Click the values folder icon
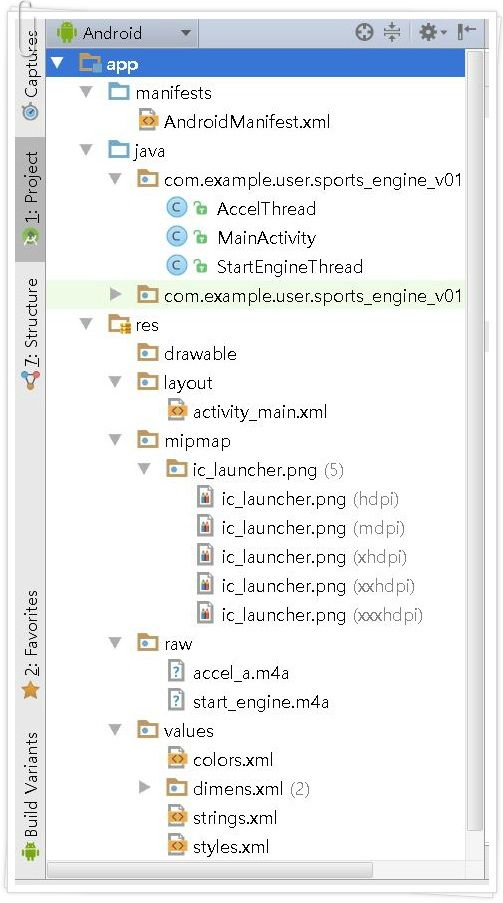503x903 pixels. point(148,729)
